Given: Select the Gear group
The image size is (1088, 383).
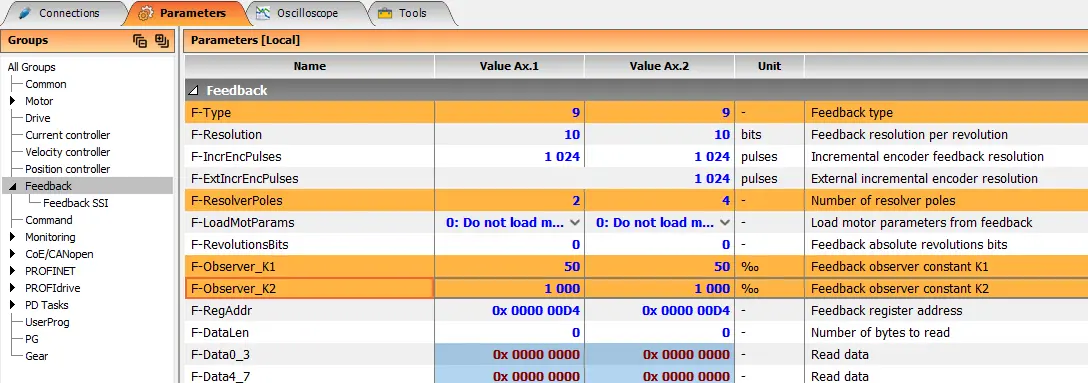Looking at the screenshot, I should (x=36, y=356).
